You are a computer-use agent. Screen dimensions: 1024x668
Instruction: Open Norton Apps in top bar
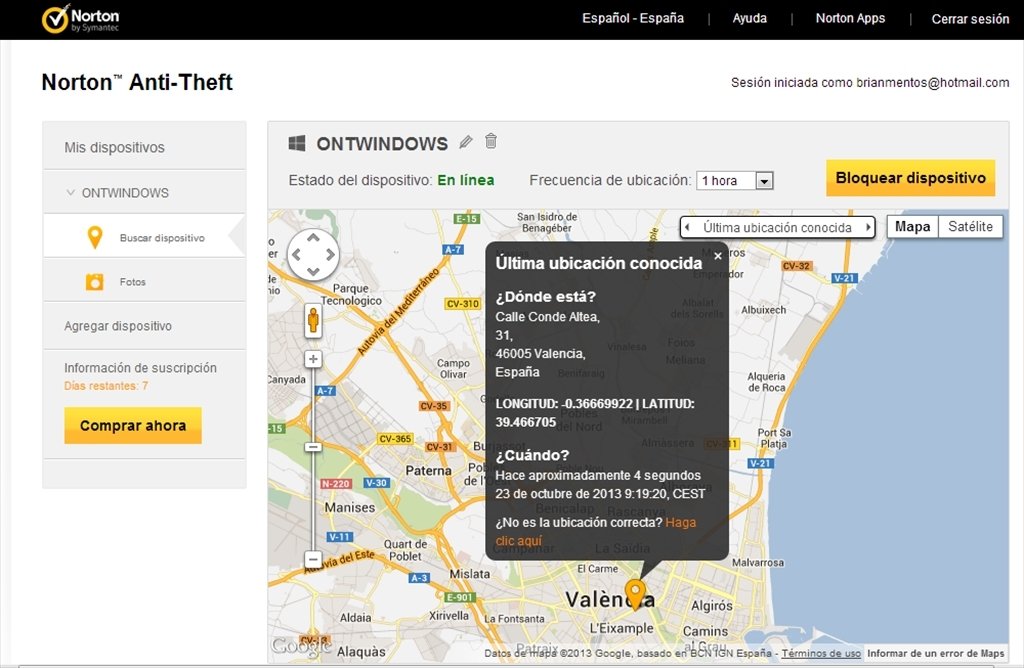coord(850,18)
